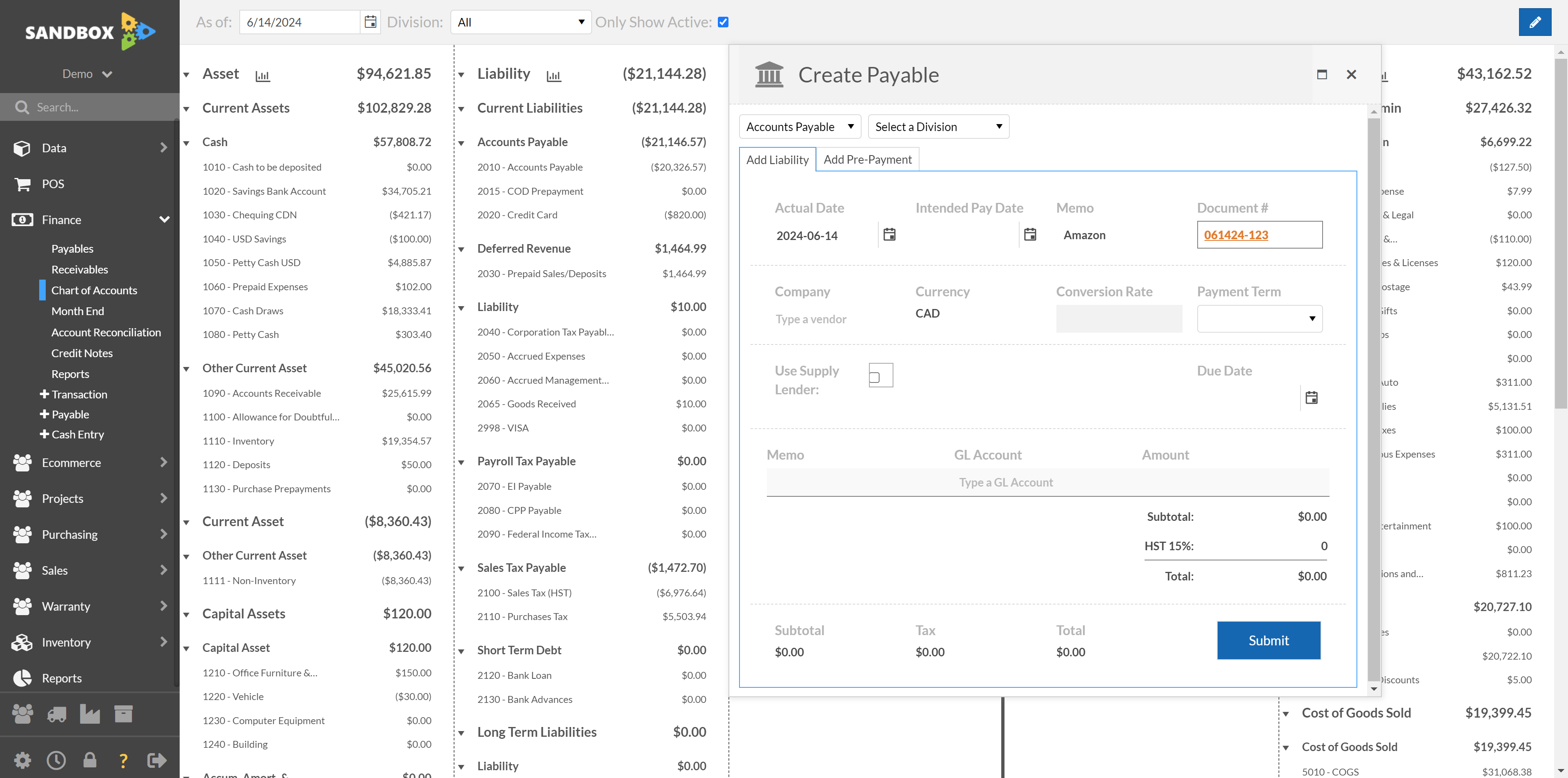Click the clock history icon
Viewport: 1568px width, 778px height.
56,760
